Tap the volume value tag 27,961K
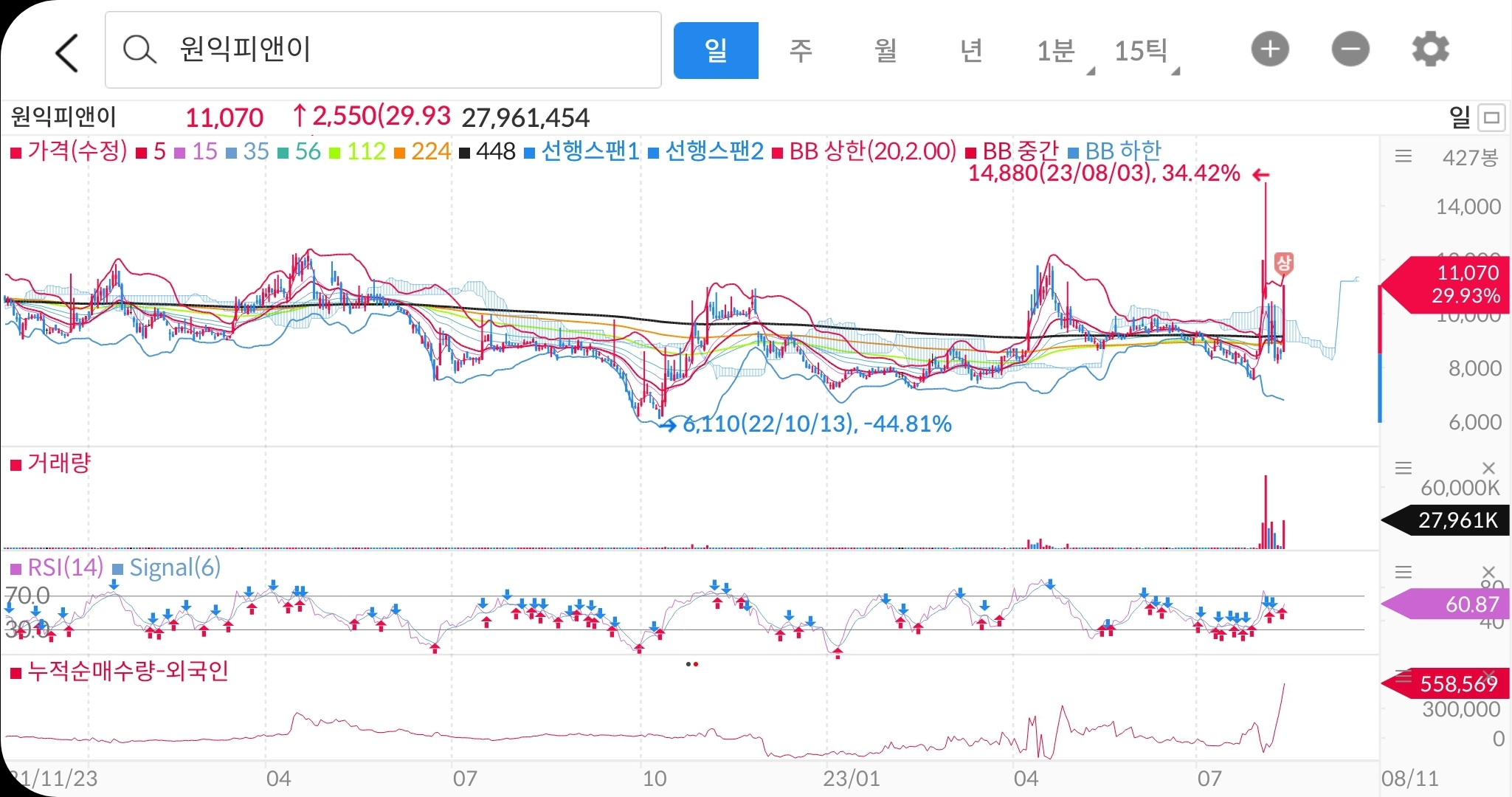Image resolution: width=1512 pixels, height=797 pixels. pyautogui.click(x=1446, y=520)
